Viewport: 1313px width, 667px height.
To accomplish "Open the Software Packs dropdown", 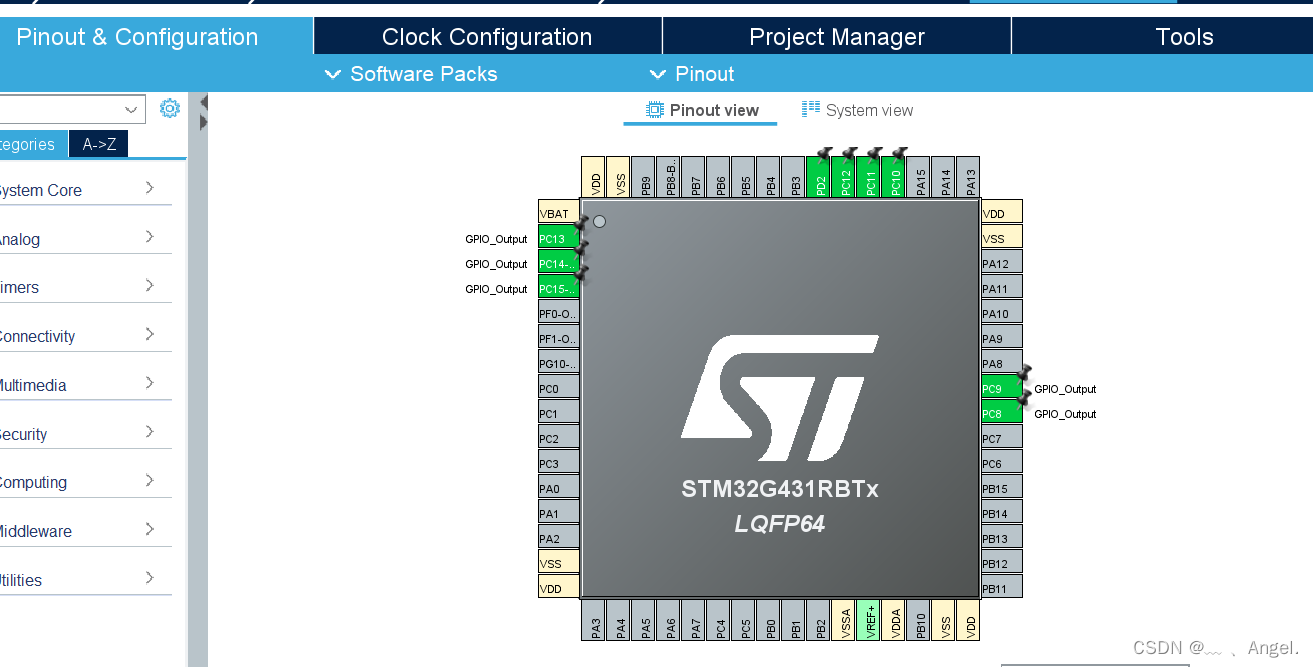I will coord(411,74).
